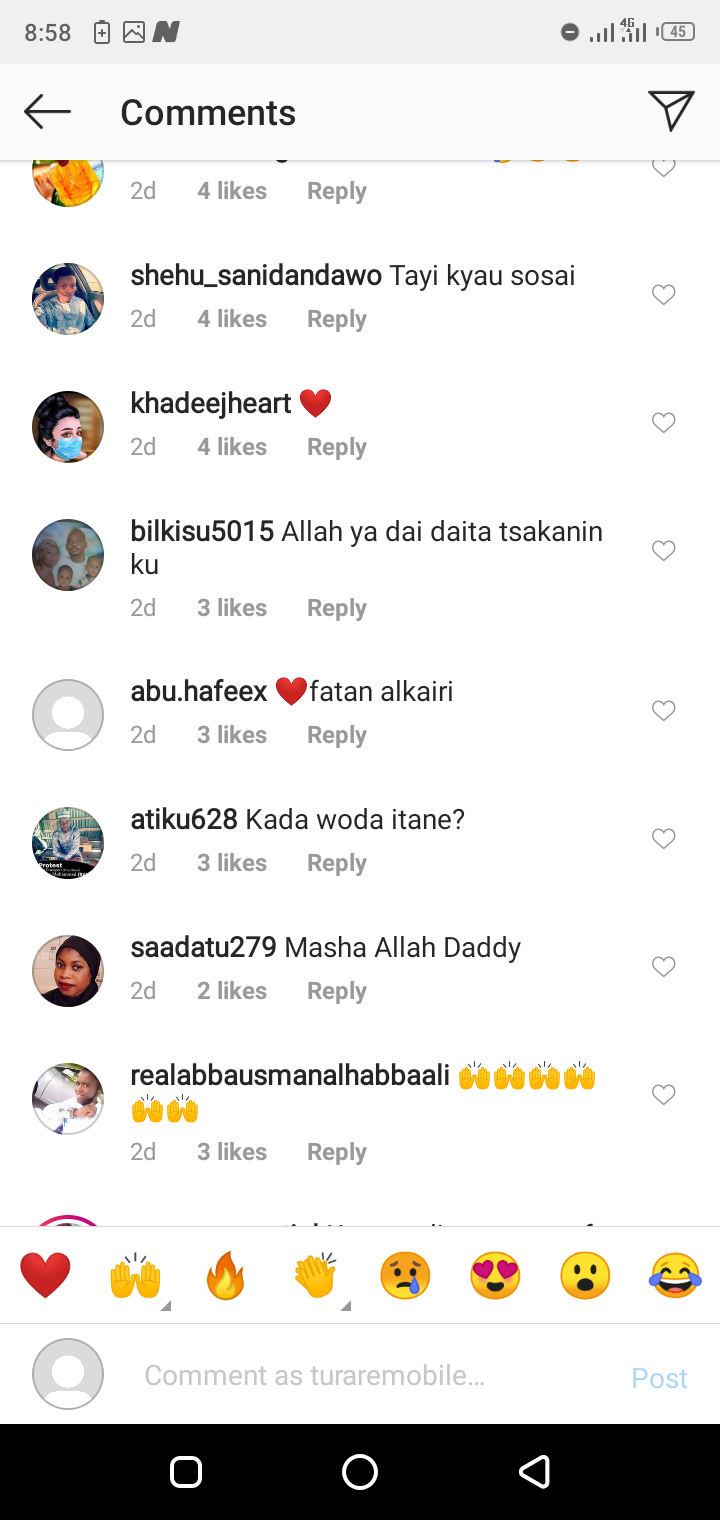Like atiku628's comment with heart
Viewport: 720px width, 1520px height.
point(664,839)
